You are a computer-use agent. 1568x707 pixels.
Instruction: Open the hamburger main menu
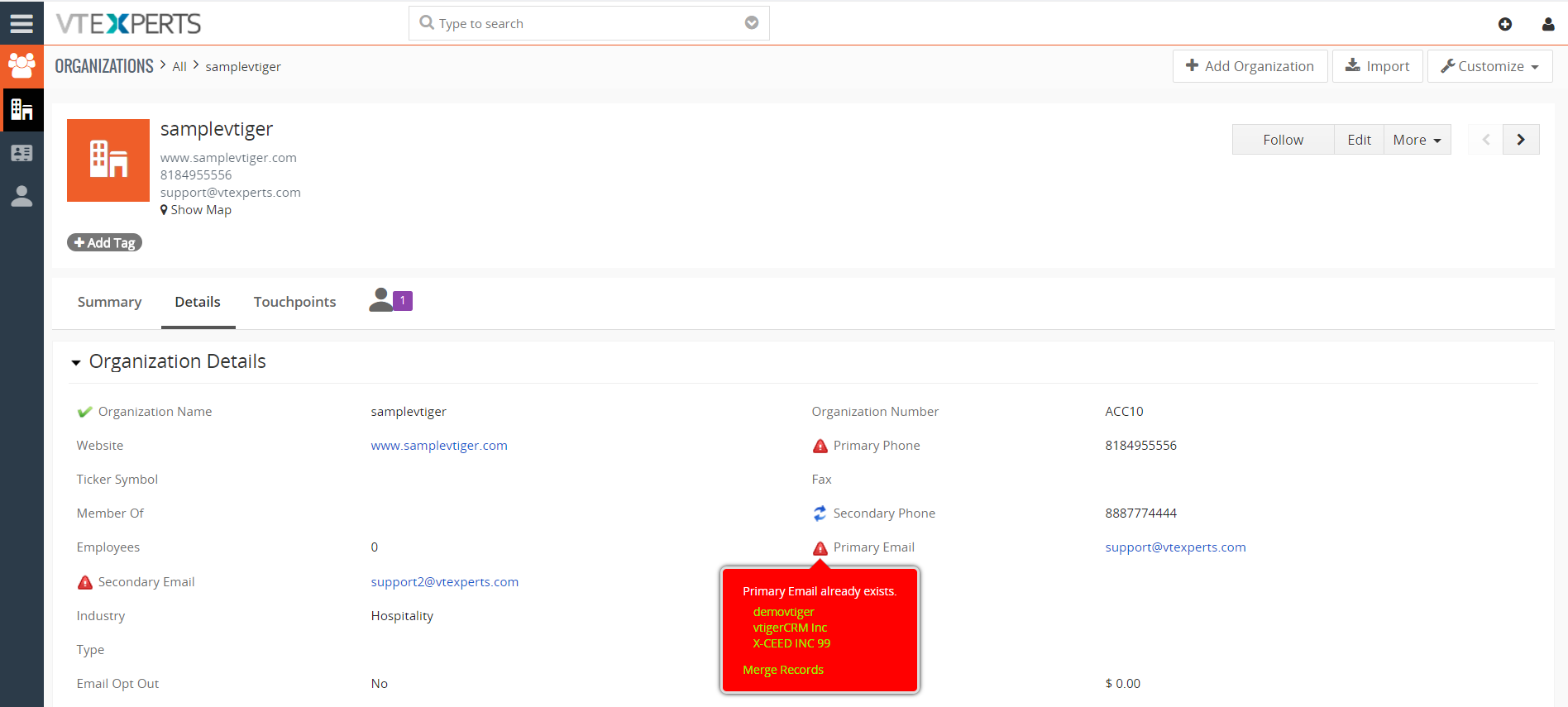[x=22, y=23]
